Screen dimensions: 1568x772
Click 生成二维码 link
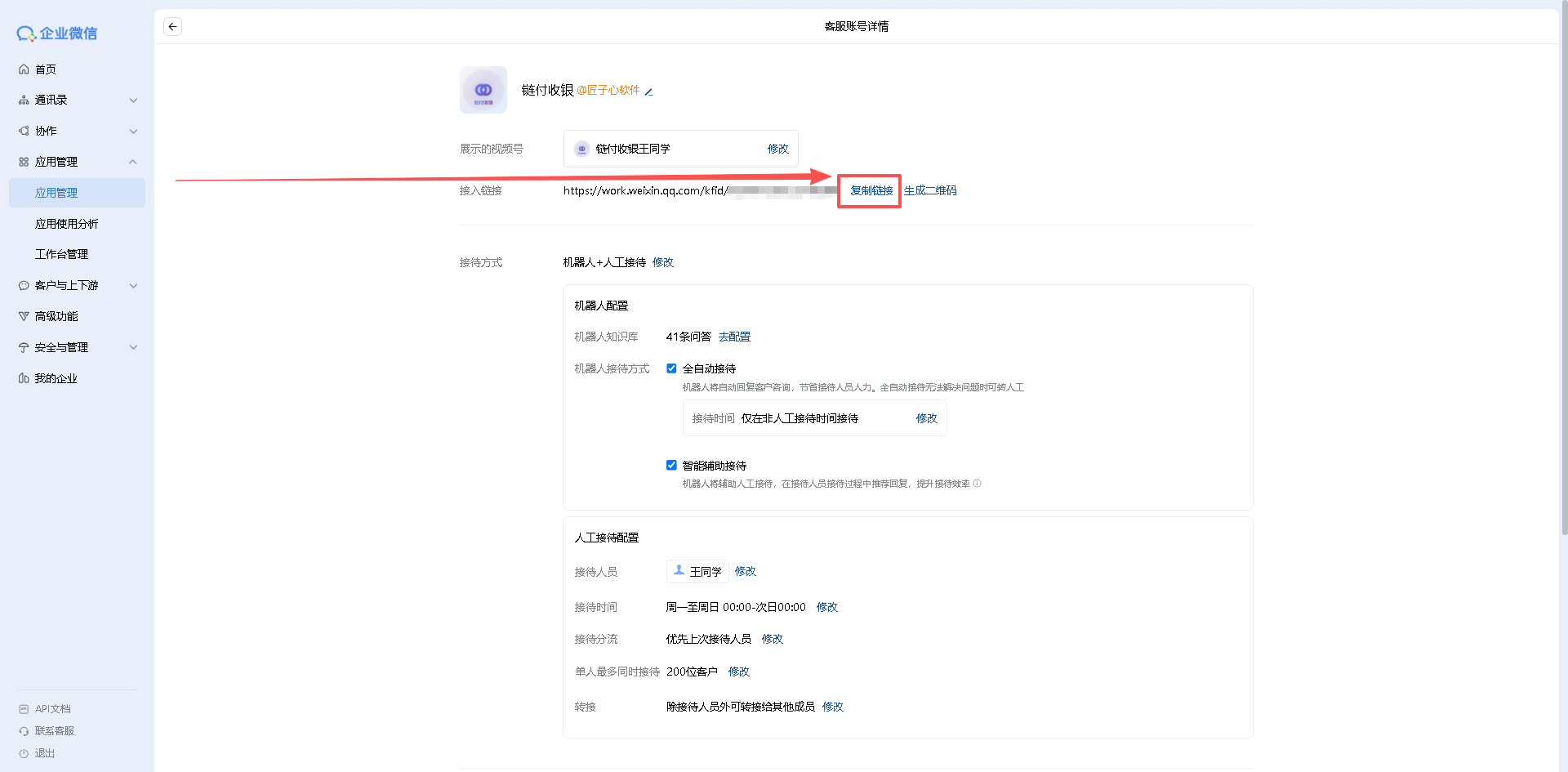(x=930, y=190)
